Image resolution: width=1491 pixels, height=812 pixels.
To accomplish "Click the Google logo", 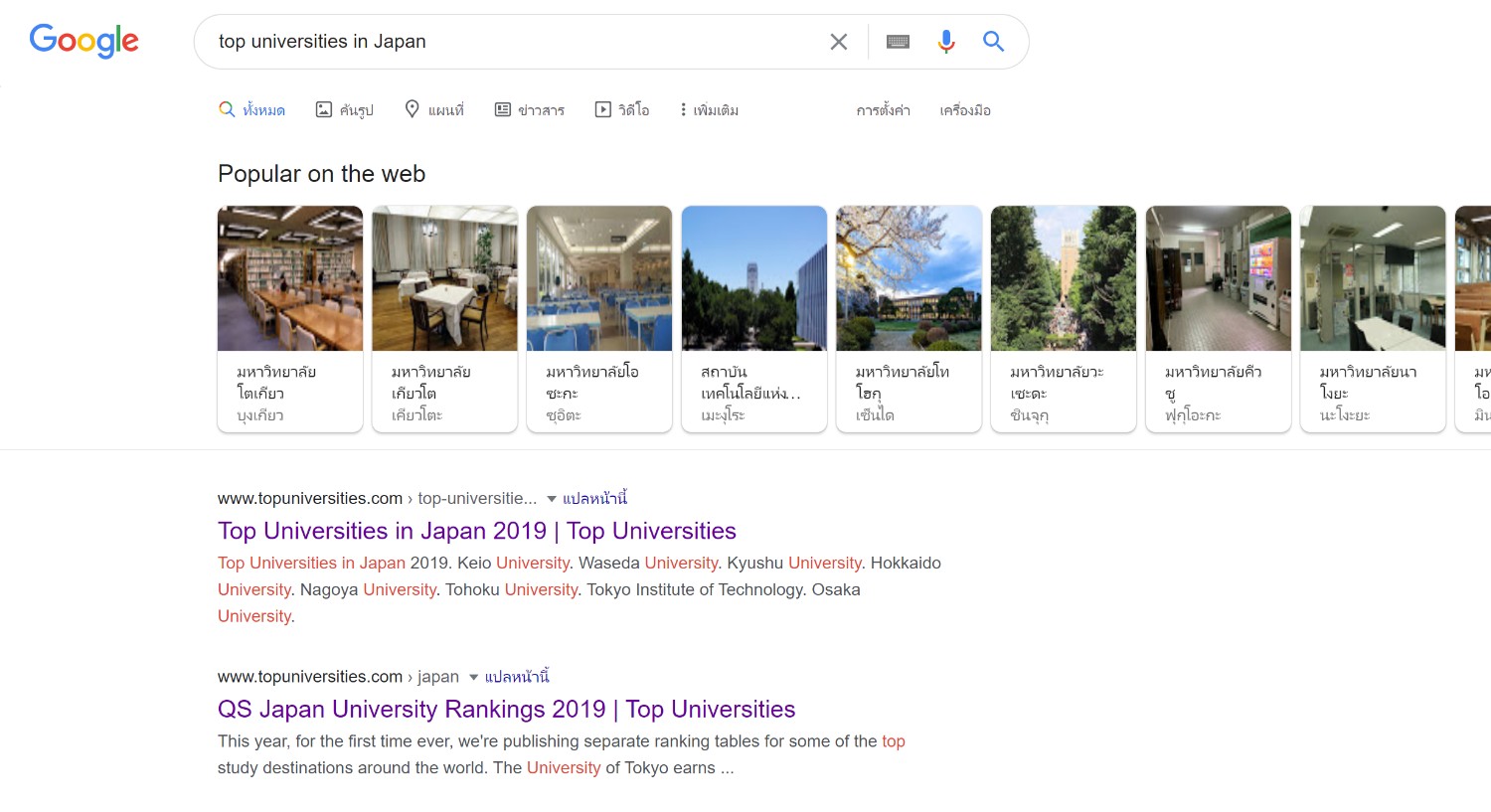I will (84, 41).
